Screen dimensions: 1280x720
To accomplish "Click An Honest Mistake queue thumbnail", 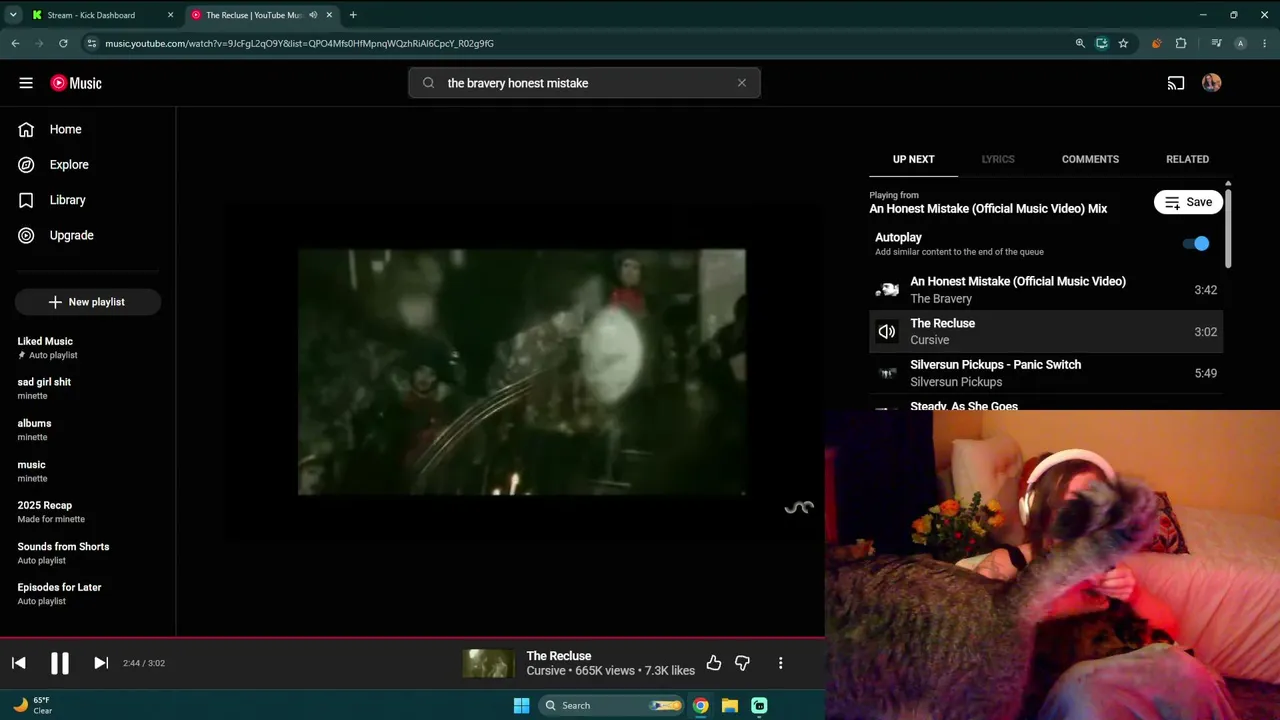I will (x=887, y=290).
